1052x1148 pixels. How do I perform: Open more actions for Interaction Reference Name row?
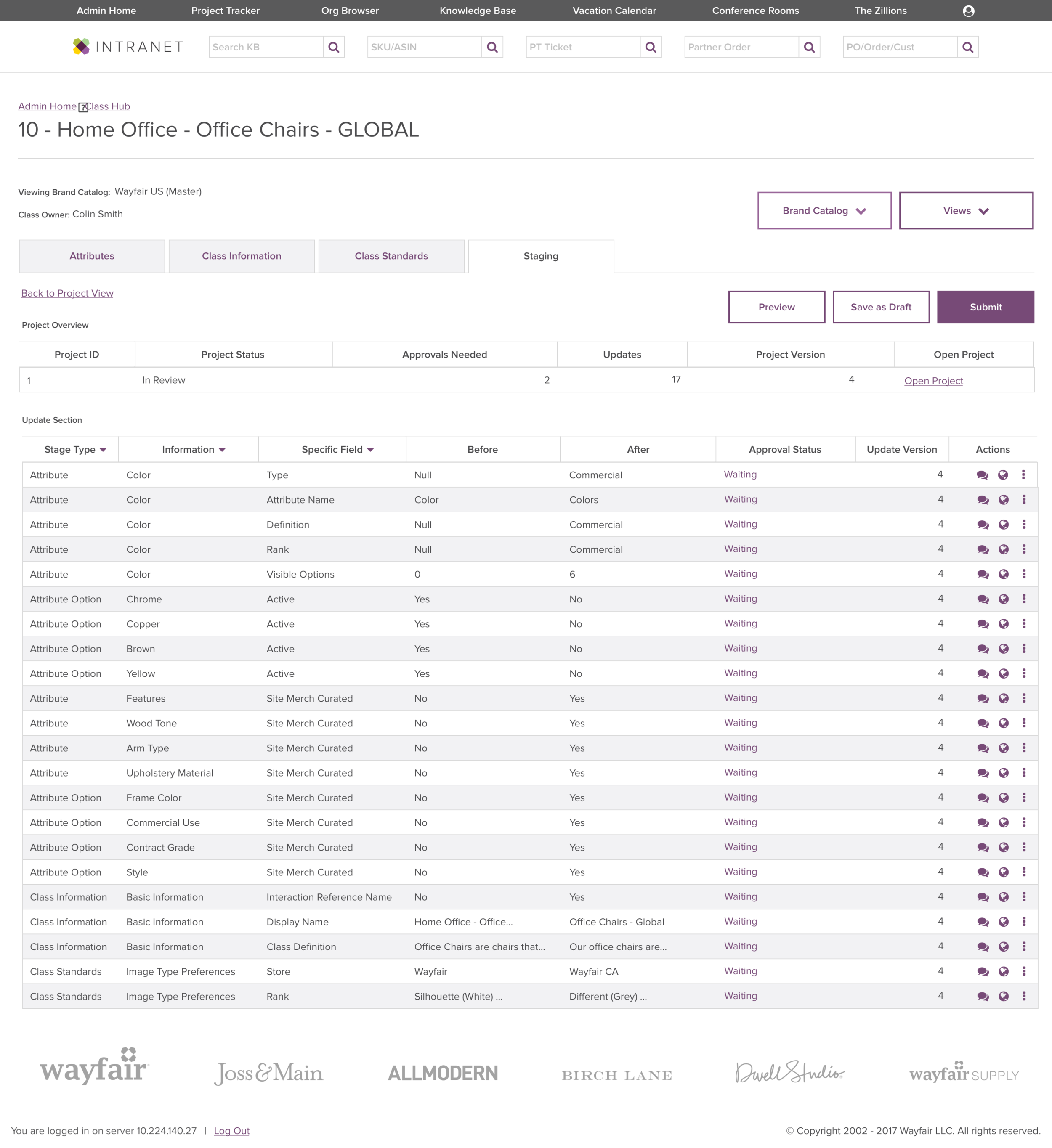[1024, 897]
